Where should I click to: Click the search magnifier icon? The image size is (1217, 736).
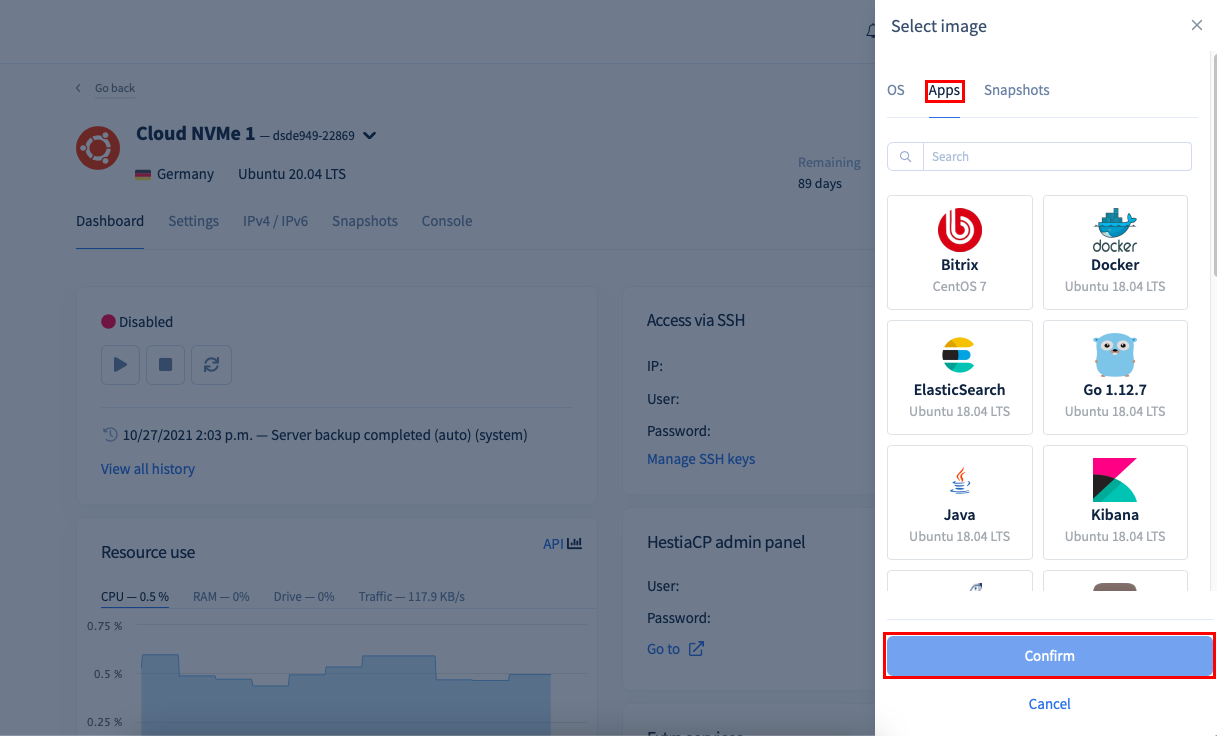tap(905, 157)
